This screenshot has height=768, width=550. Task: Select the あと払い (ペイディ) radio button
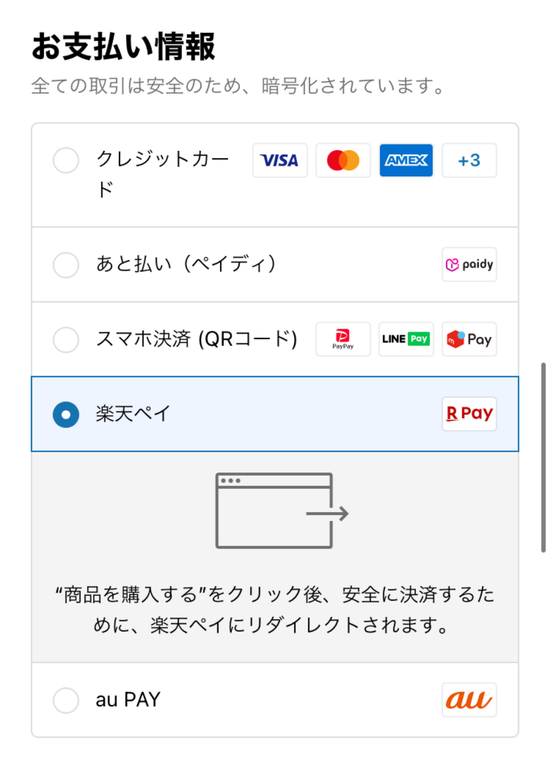[66, 265]
